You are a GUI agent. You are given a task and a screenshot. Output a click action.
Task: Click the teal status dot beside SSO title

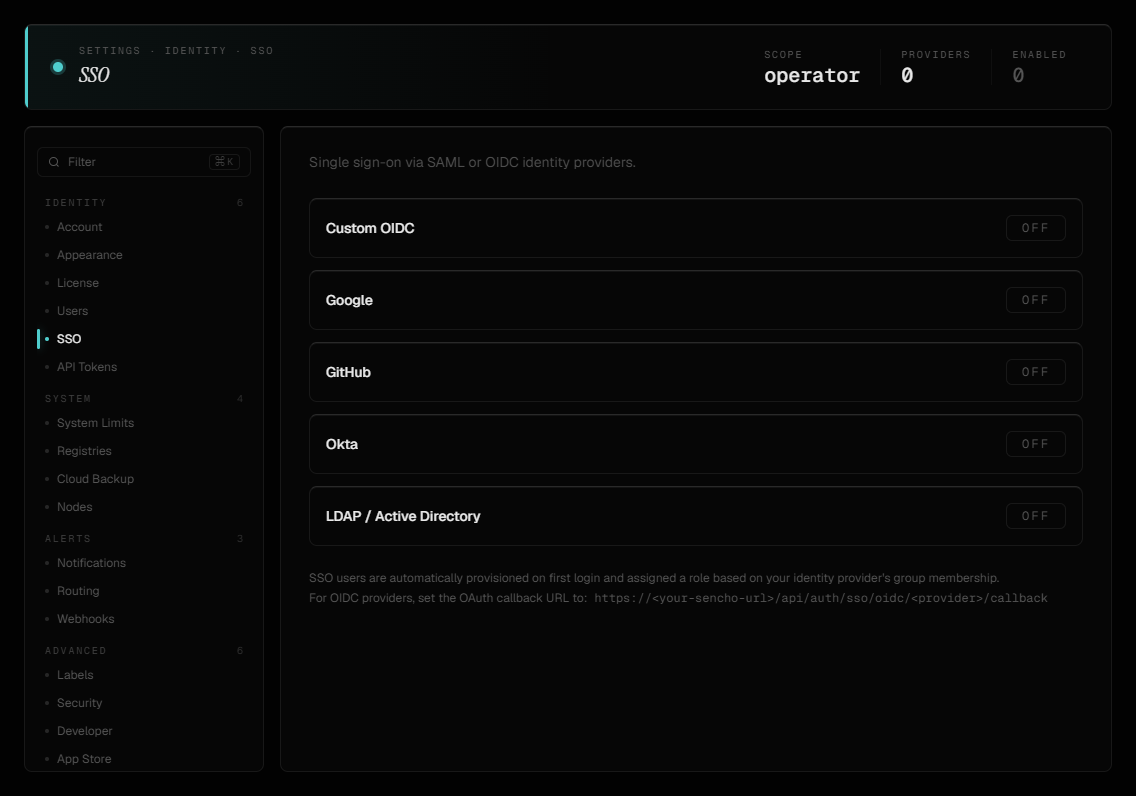[x=58, y=67]
